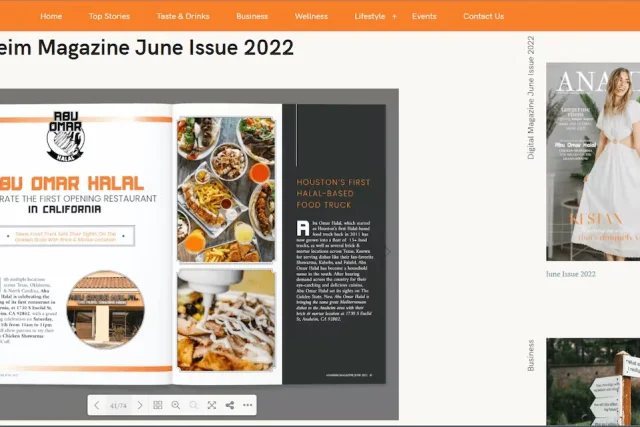Open the Top Stories menu item
The height and width of the screenshot is (427, 640).
click(109, 16)
